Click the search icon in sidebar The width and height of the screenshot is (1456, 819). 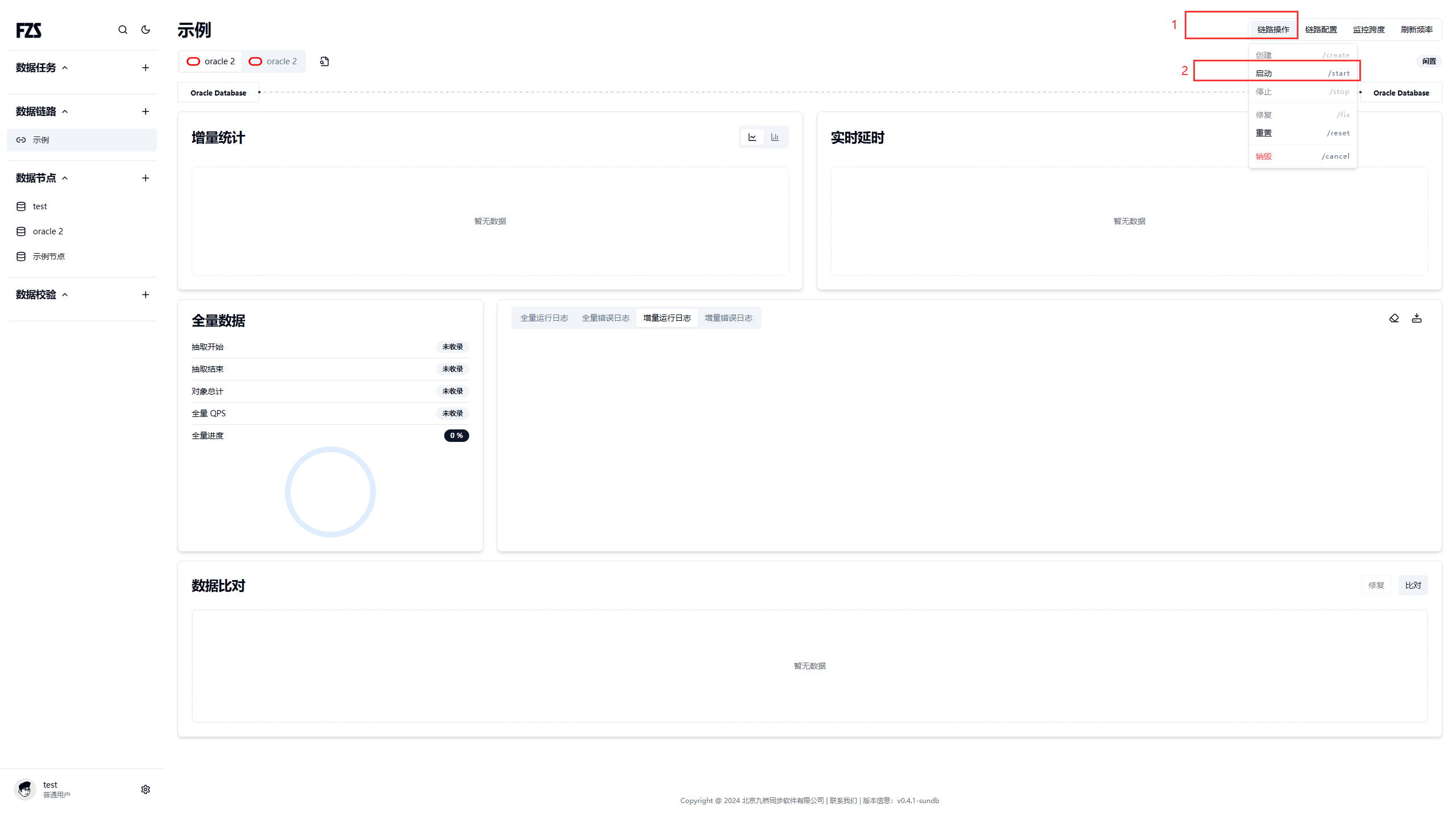point(123,30)
